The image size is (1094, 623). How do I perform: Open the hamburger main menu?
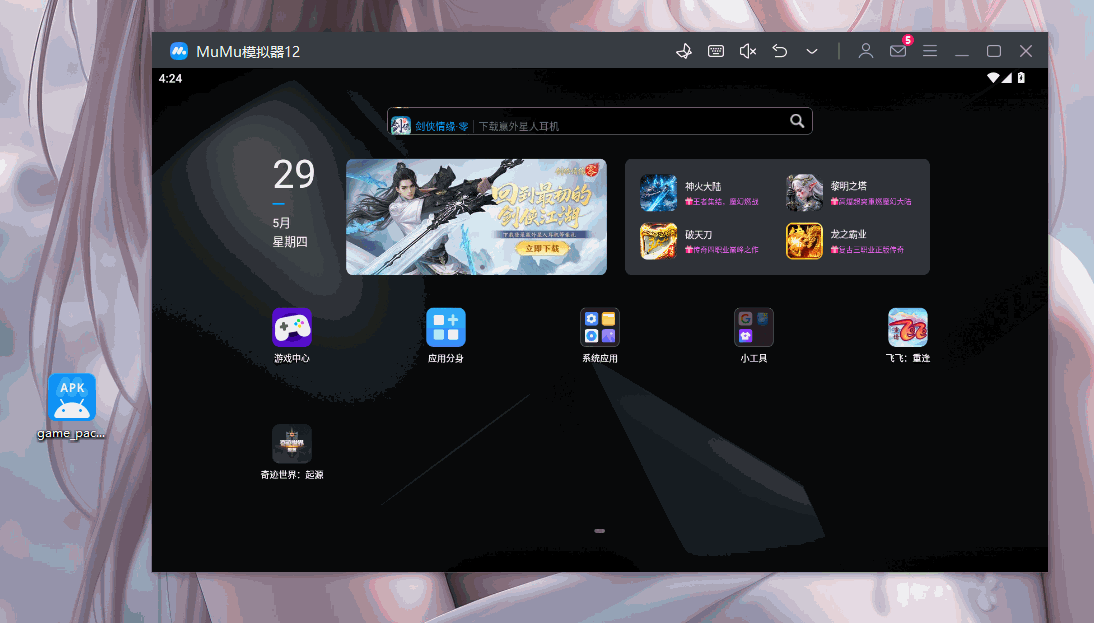930,51
